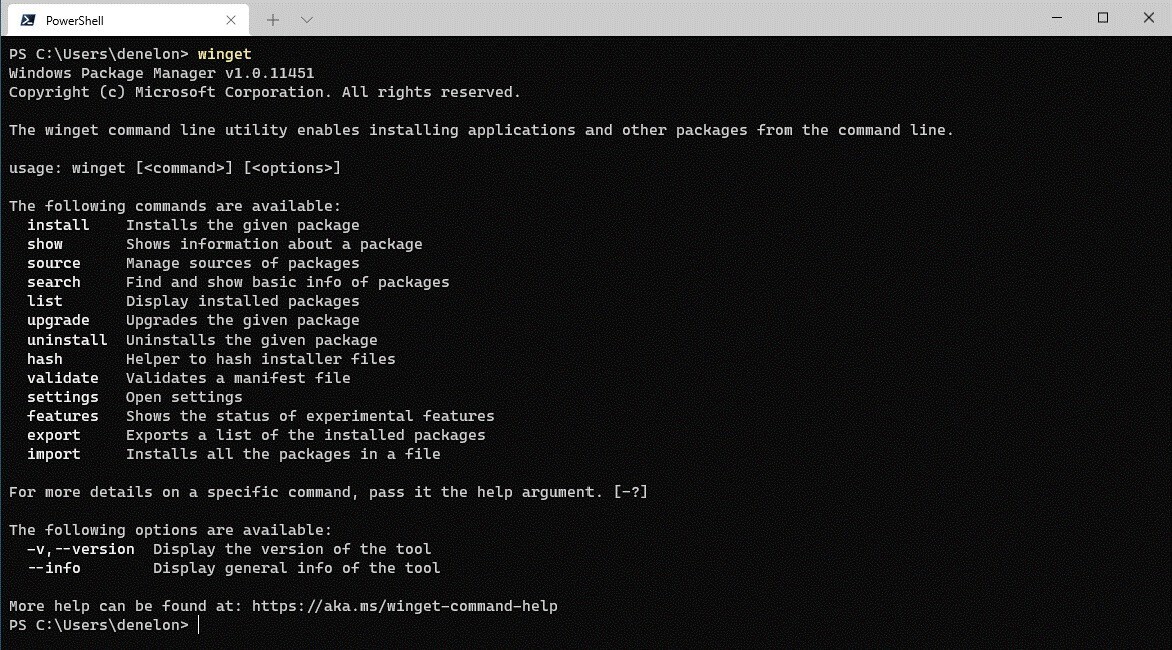Screen dimensions: 1172x650
Task: Open a new tab with the plus button
Action: point(273,20)
